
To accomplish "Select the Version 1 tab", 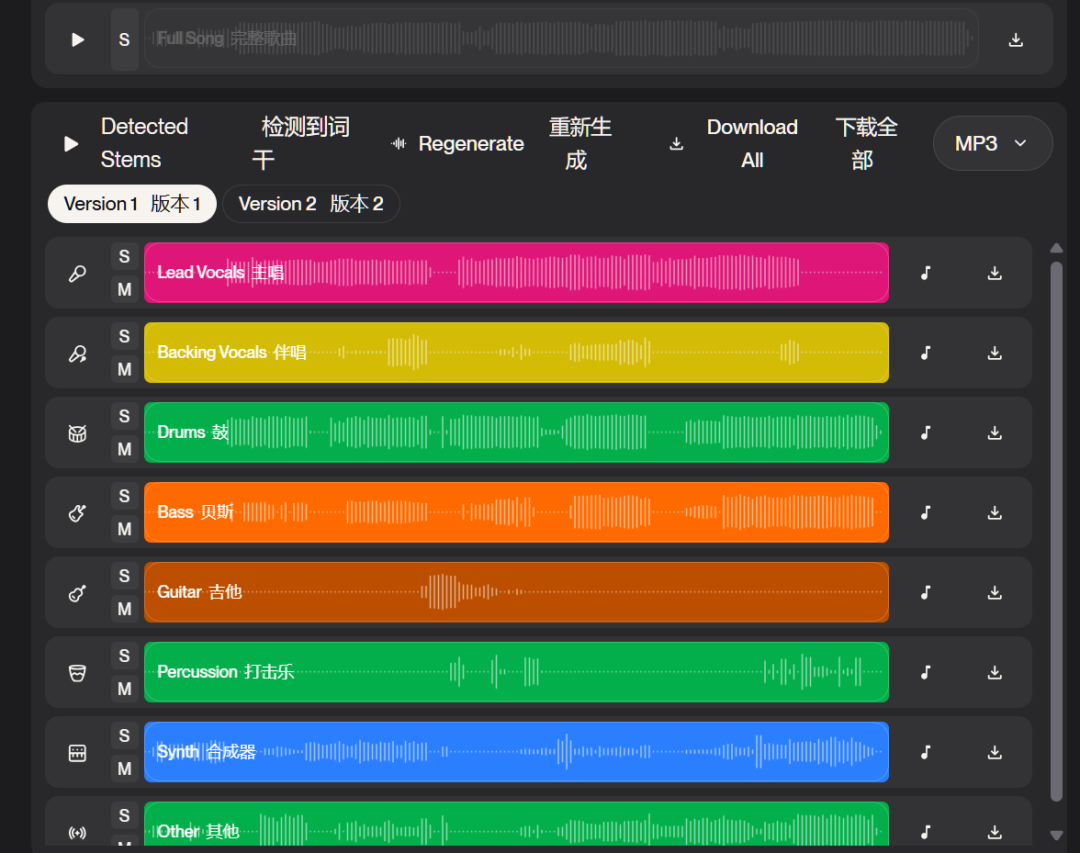I will 132,204.
